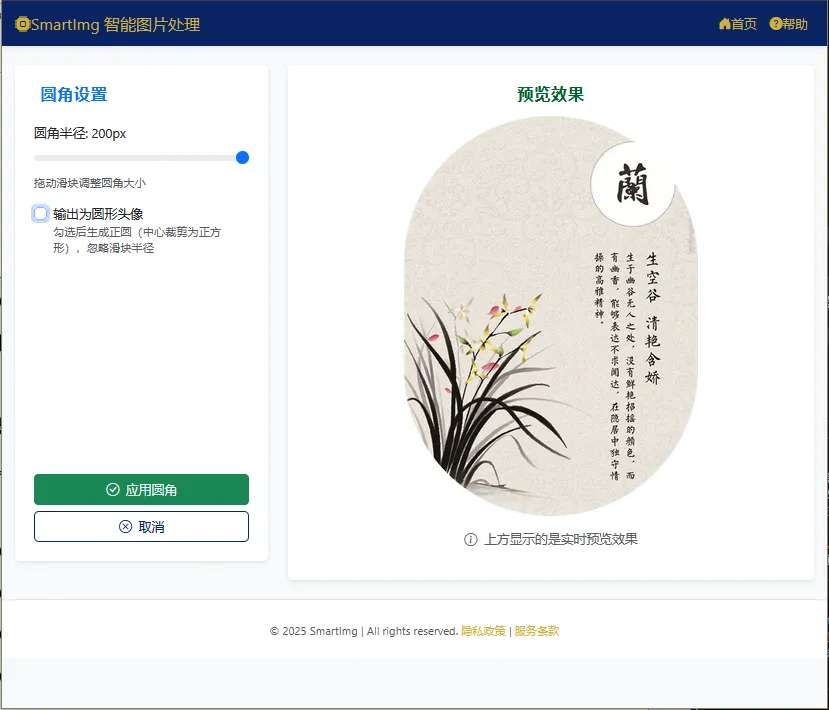This screenshot has width=829, height=710.
Task: Open the 首页 navigation item
Action: [738, 24]
